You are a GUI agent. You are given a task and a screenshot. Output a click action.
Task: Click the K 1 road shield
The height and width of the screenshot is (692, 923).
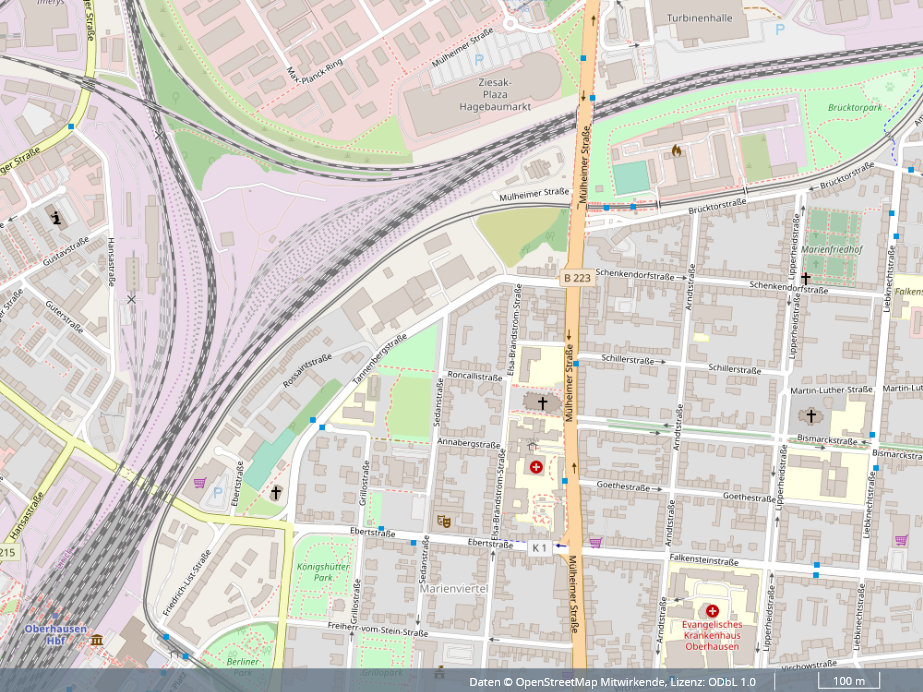pos(539,547)
